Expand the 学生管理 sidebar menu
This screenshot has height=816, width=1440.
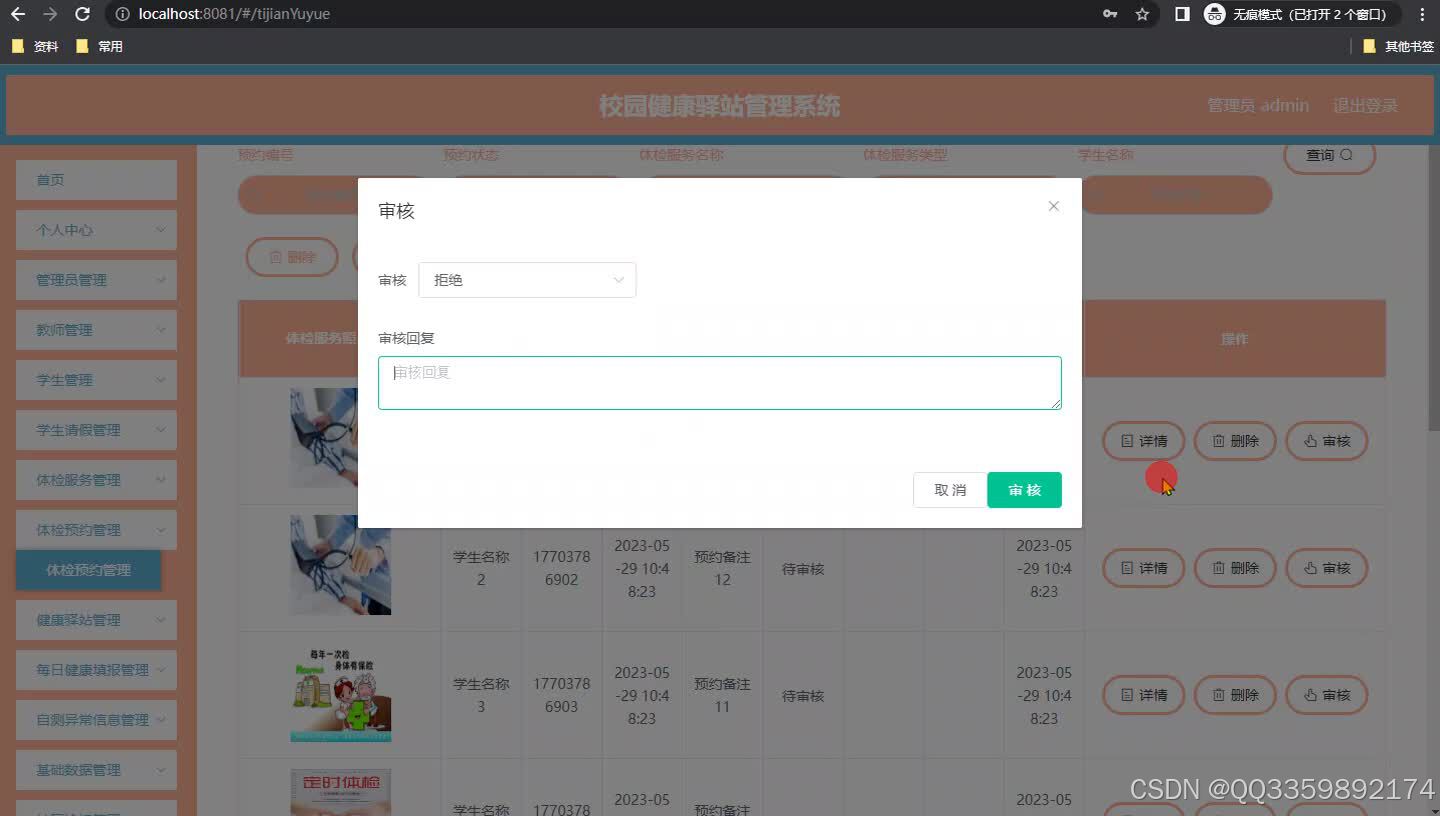(x=96, y=380)
